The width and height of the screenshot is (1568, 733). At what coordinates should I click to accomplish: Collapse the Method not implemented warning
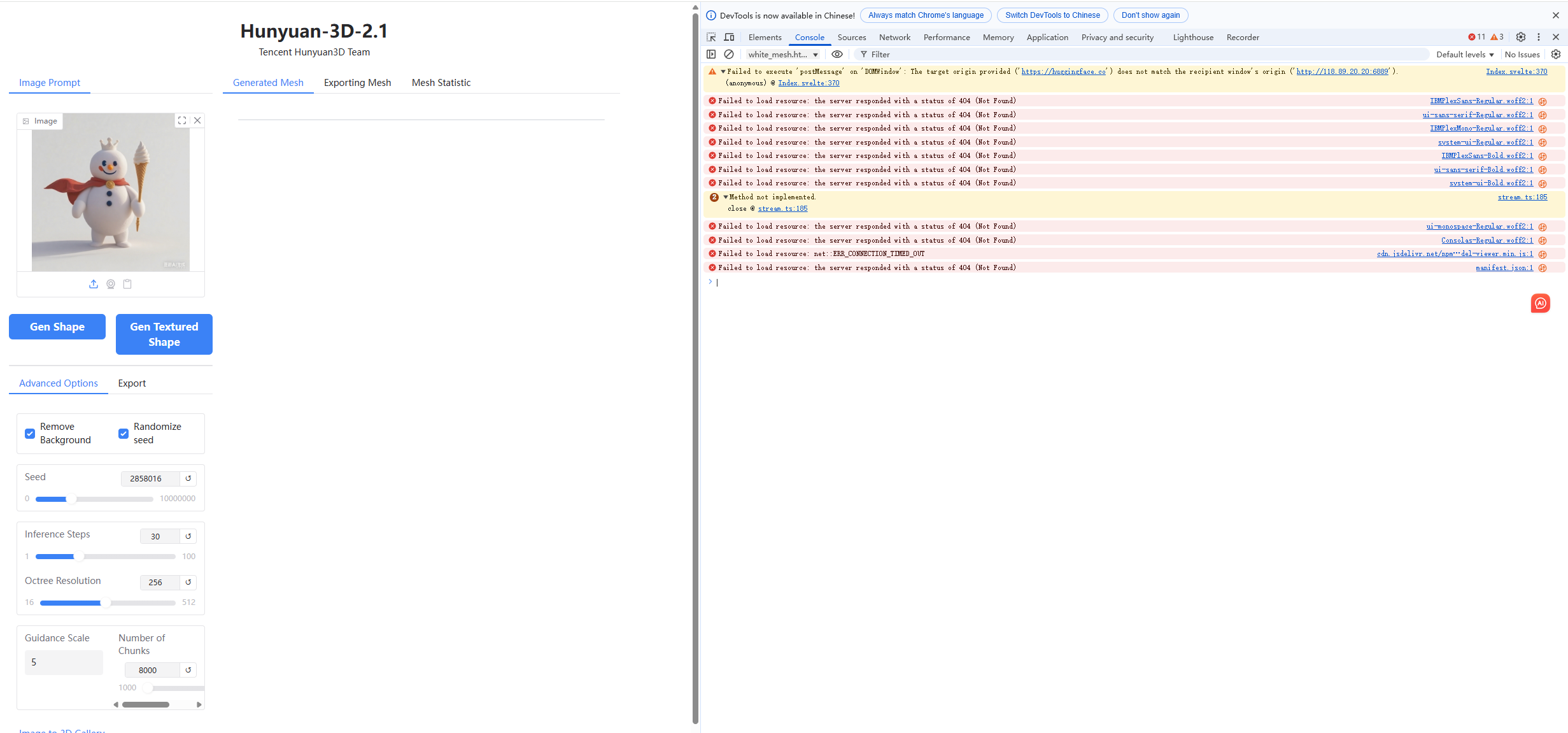[726, 197]
